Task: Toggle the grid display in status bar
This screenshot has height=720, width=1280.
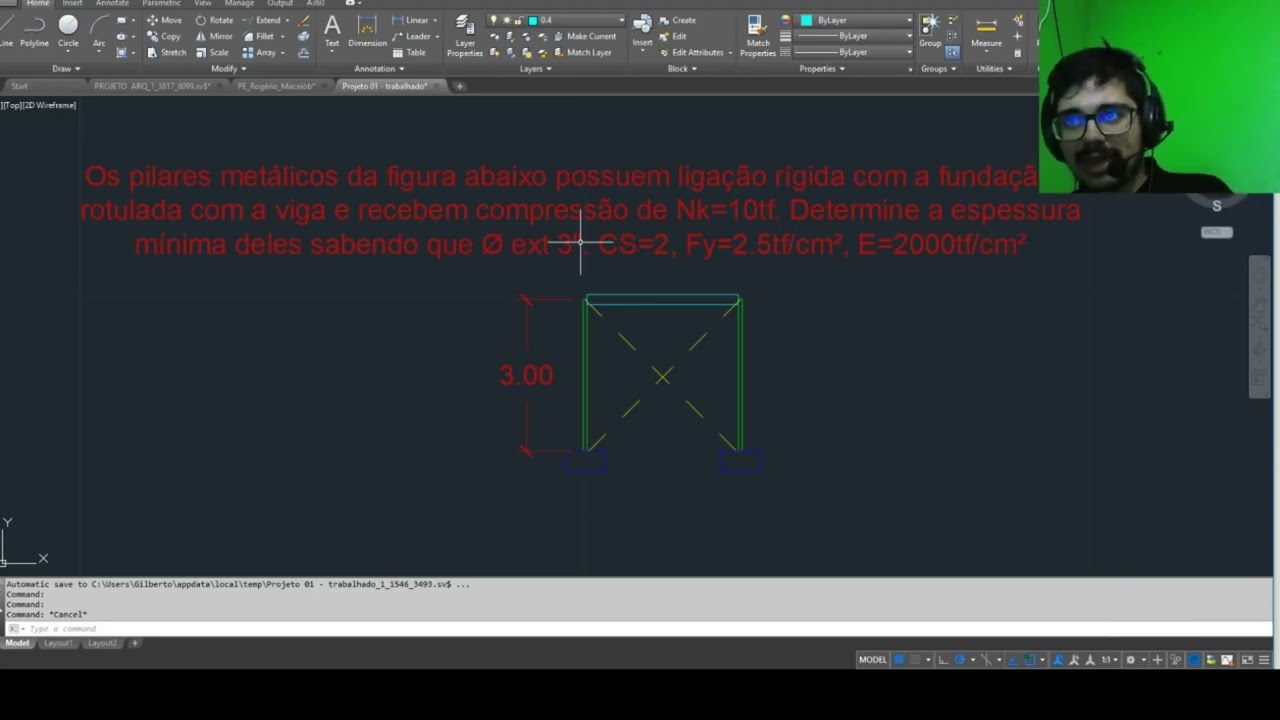Action: 899,660
